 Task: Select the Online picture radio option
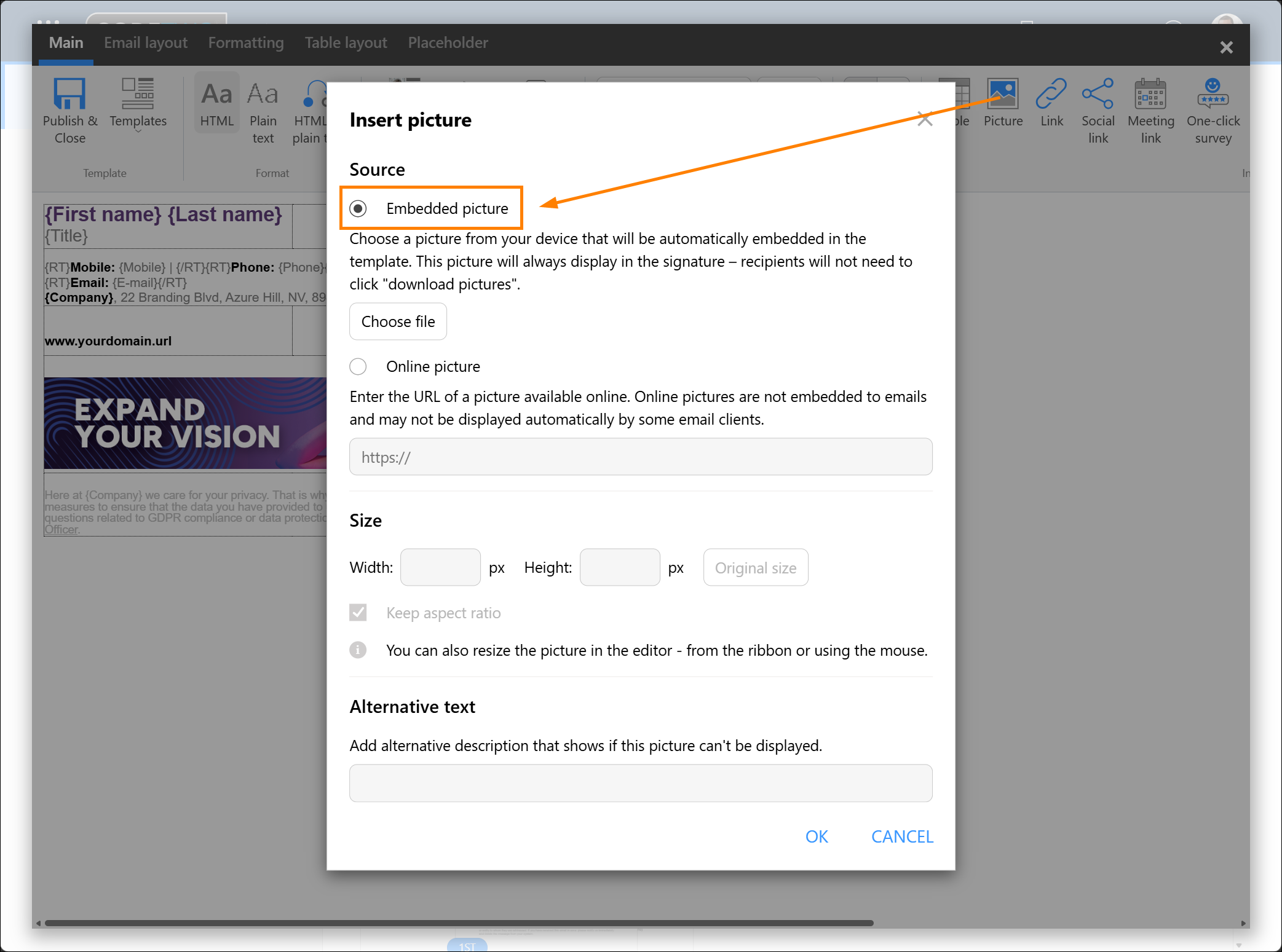point(358,366)
